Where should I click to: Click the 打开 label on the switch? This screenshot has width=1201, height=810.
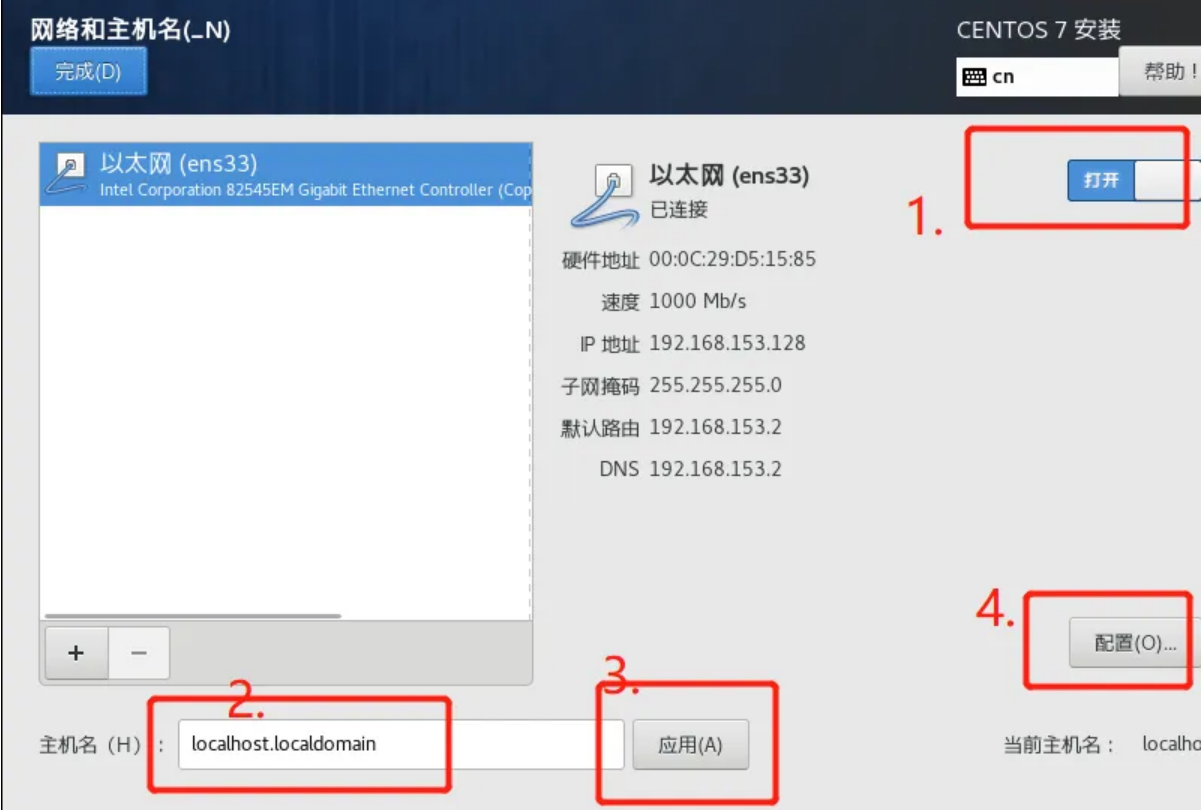pyautogui.click(x=1101, y=181)
